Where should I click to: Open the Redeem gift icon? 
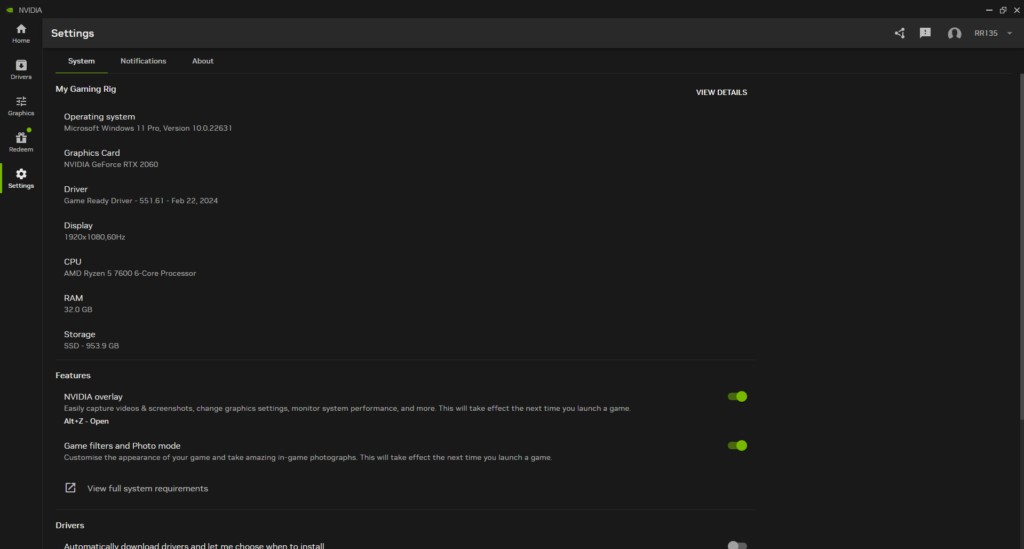[21, 141]
